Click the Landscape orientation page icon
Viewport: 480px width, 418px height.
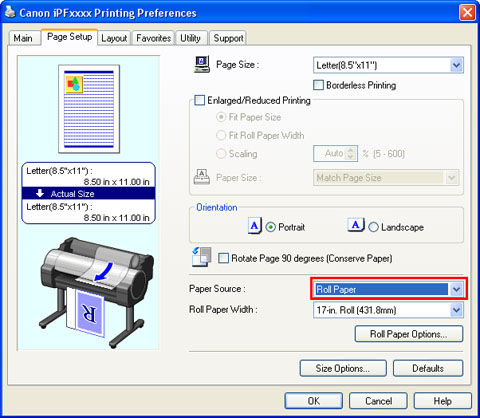(x=356, y=225)
